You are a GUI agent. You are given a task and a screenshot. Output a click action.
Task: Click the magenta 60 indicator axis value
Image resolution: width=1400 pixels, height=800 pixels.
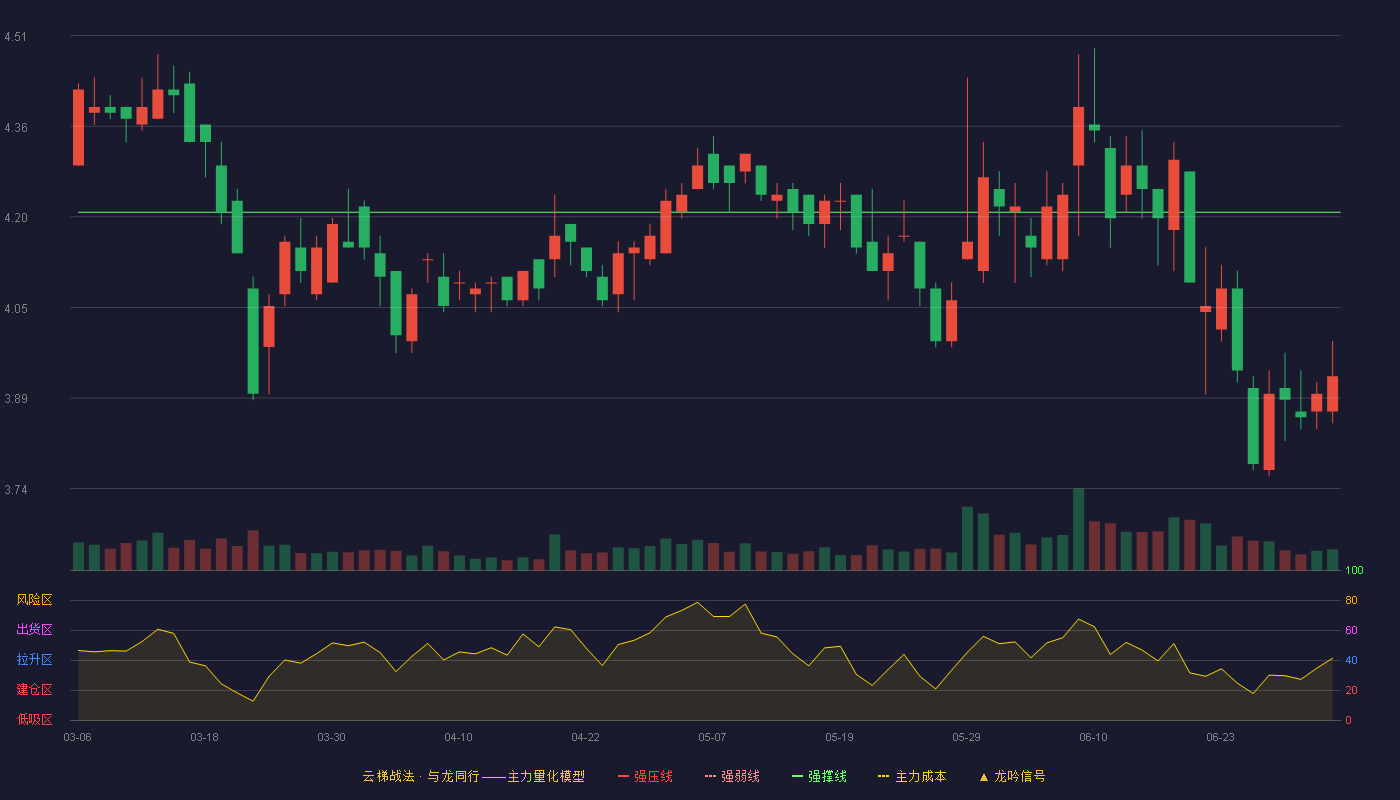point(1351,630)
